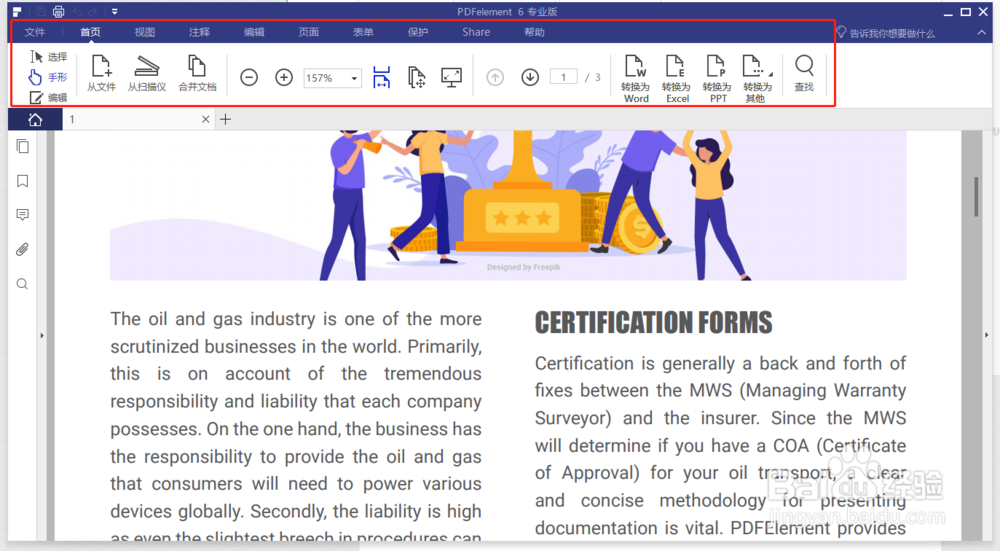Close the document tab 1
1000x551 pixels.
(205, 119)
